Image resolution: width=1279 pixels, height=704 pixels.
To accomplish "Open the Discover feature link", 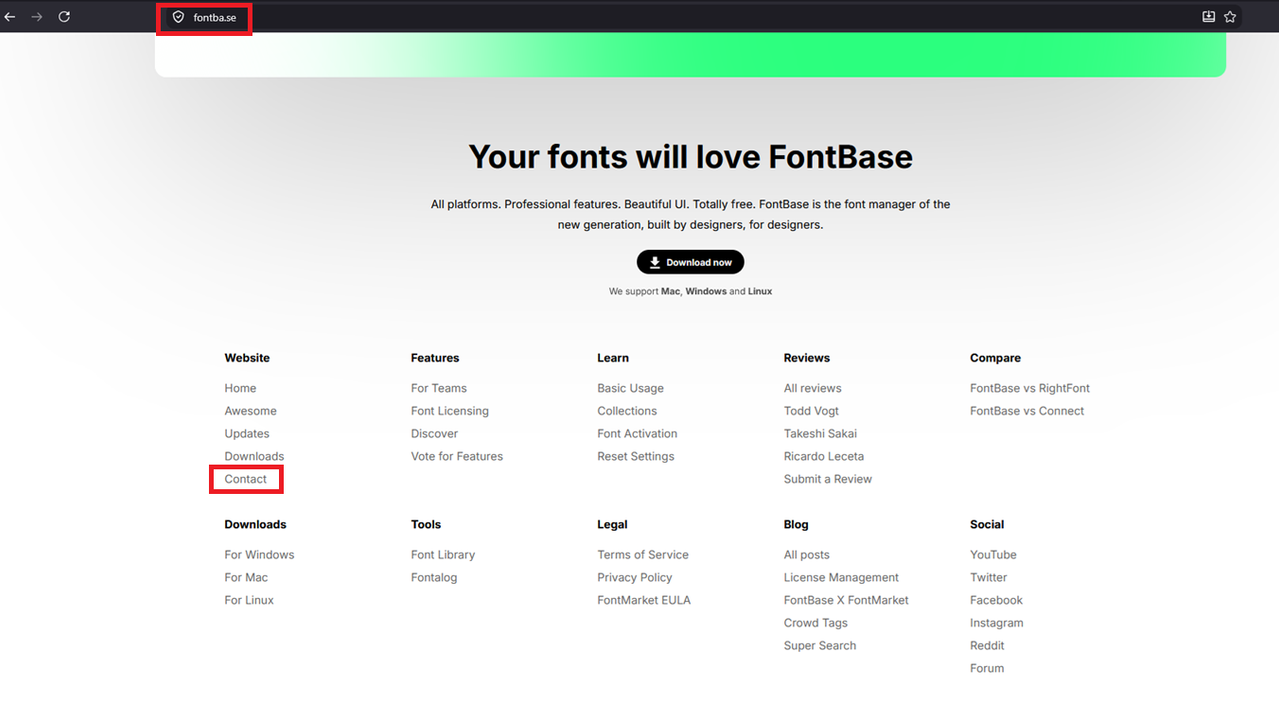I will [x=434, y=434].
